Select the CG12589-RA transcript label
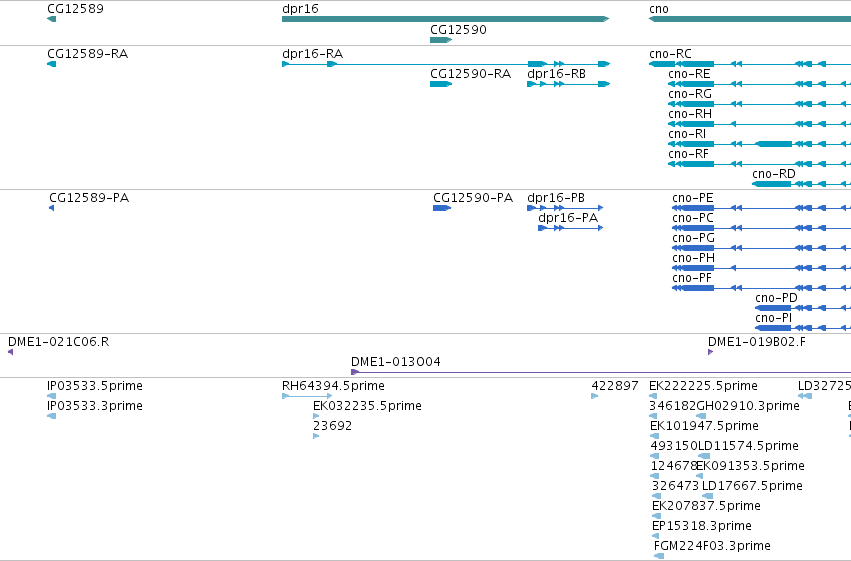 click(87, 54)
